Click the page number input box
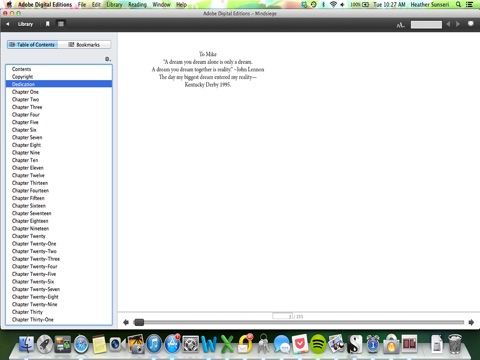The image size is (480, 360). 282,316
